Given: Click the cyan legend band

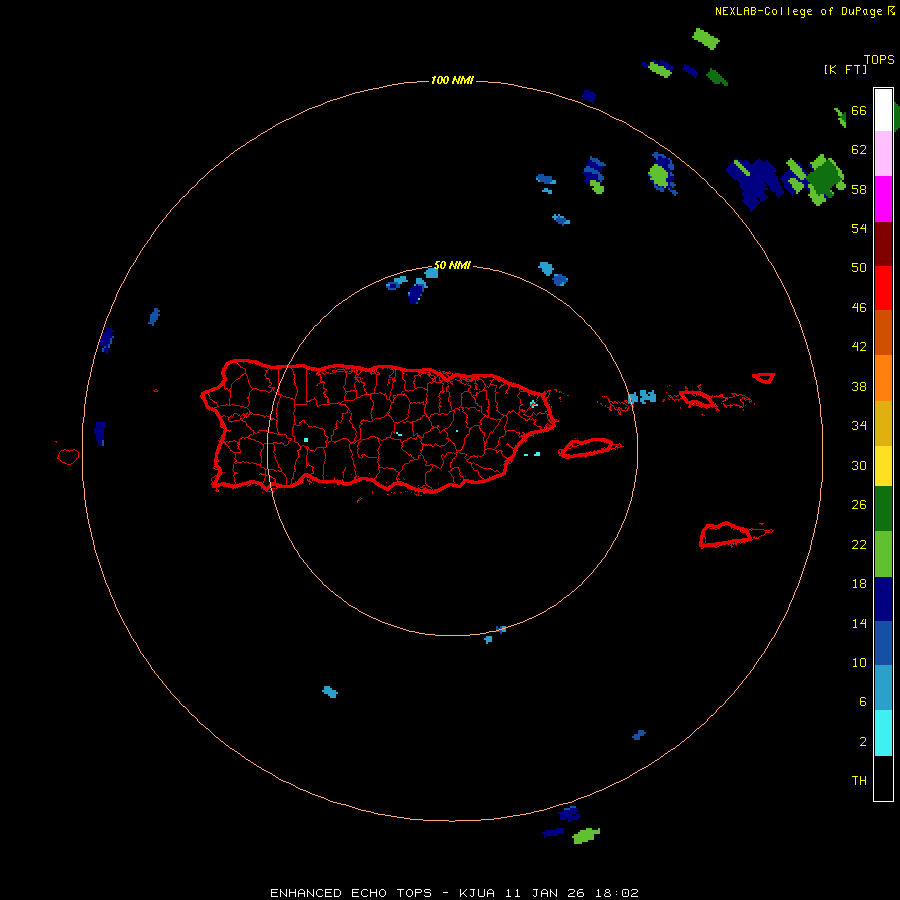Looking at the screenshot, I should [x=883, y=733].
